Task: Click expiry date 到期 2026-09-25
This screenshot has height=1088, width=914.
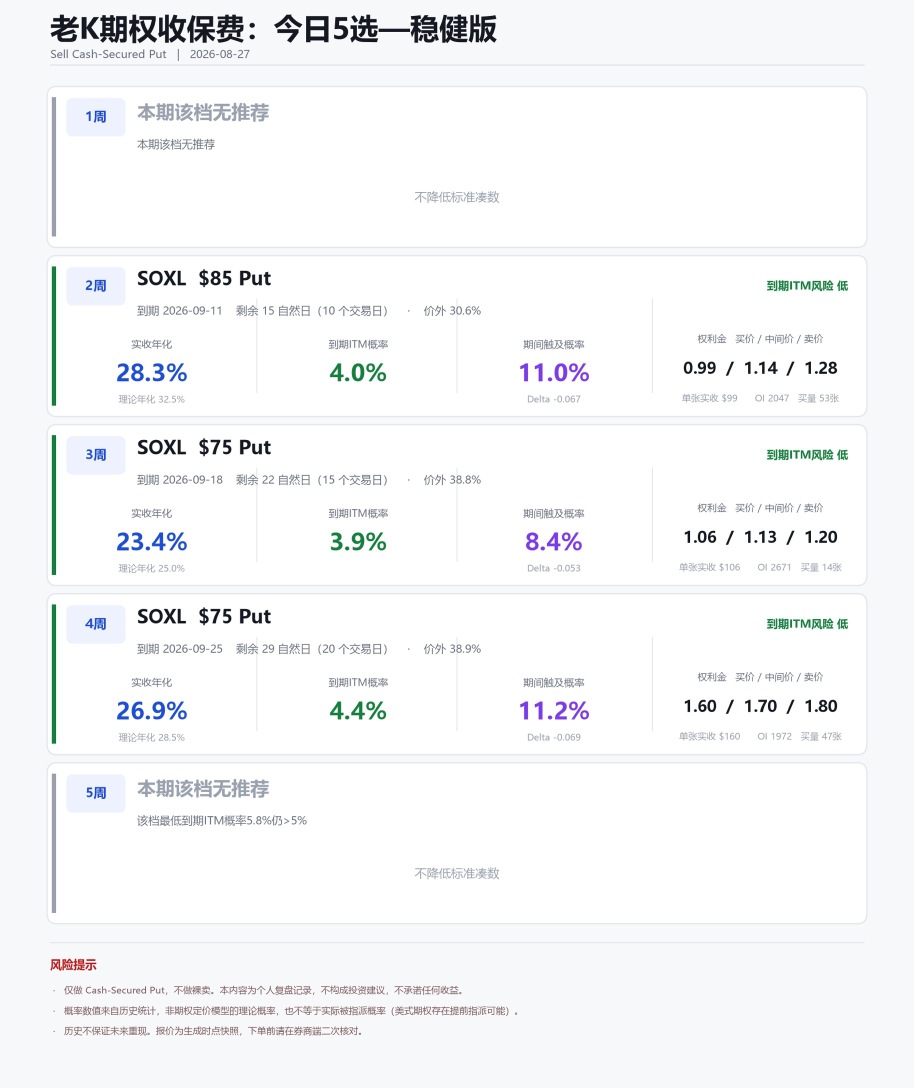Action: coord(180,649)
